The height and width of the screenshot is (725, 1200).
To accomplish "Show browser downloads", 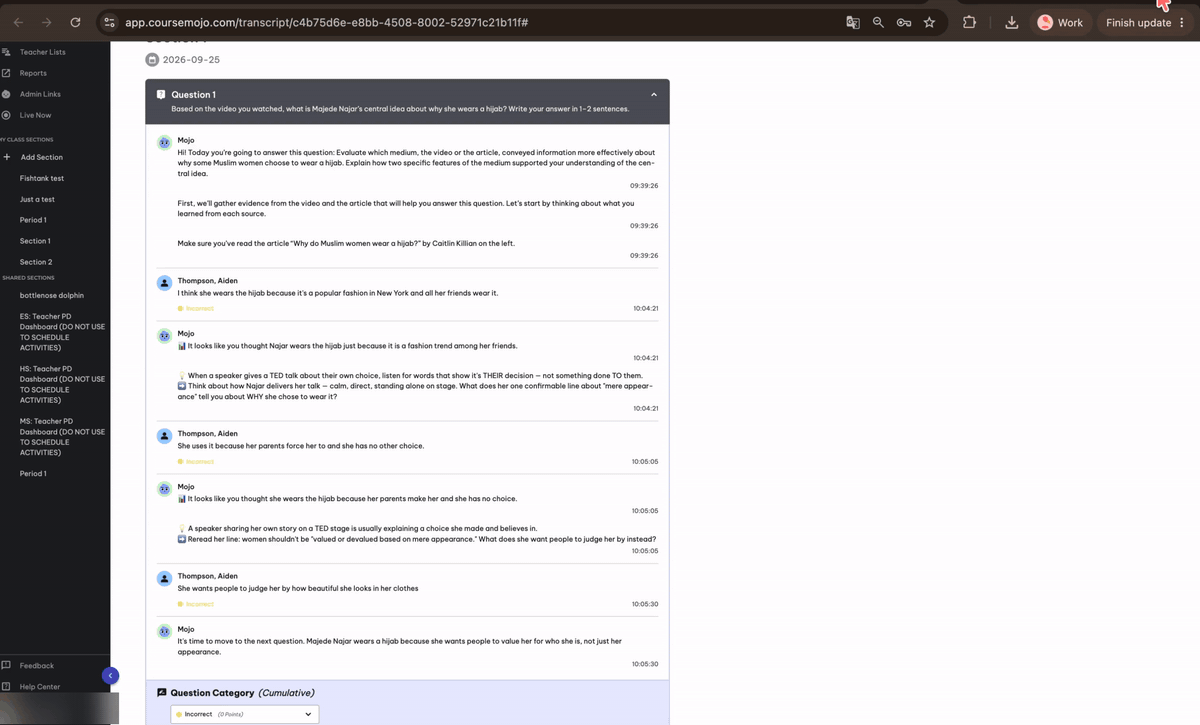I will click(x=1011, y=22).
